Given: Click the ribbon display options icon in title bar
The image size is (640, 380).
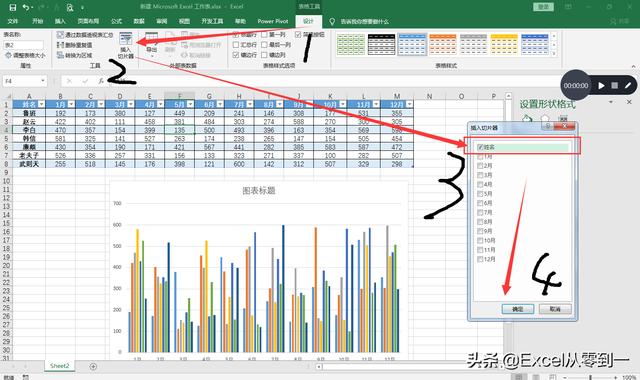Looking at the screenshot, I should tap(568, 7).
